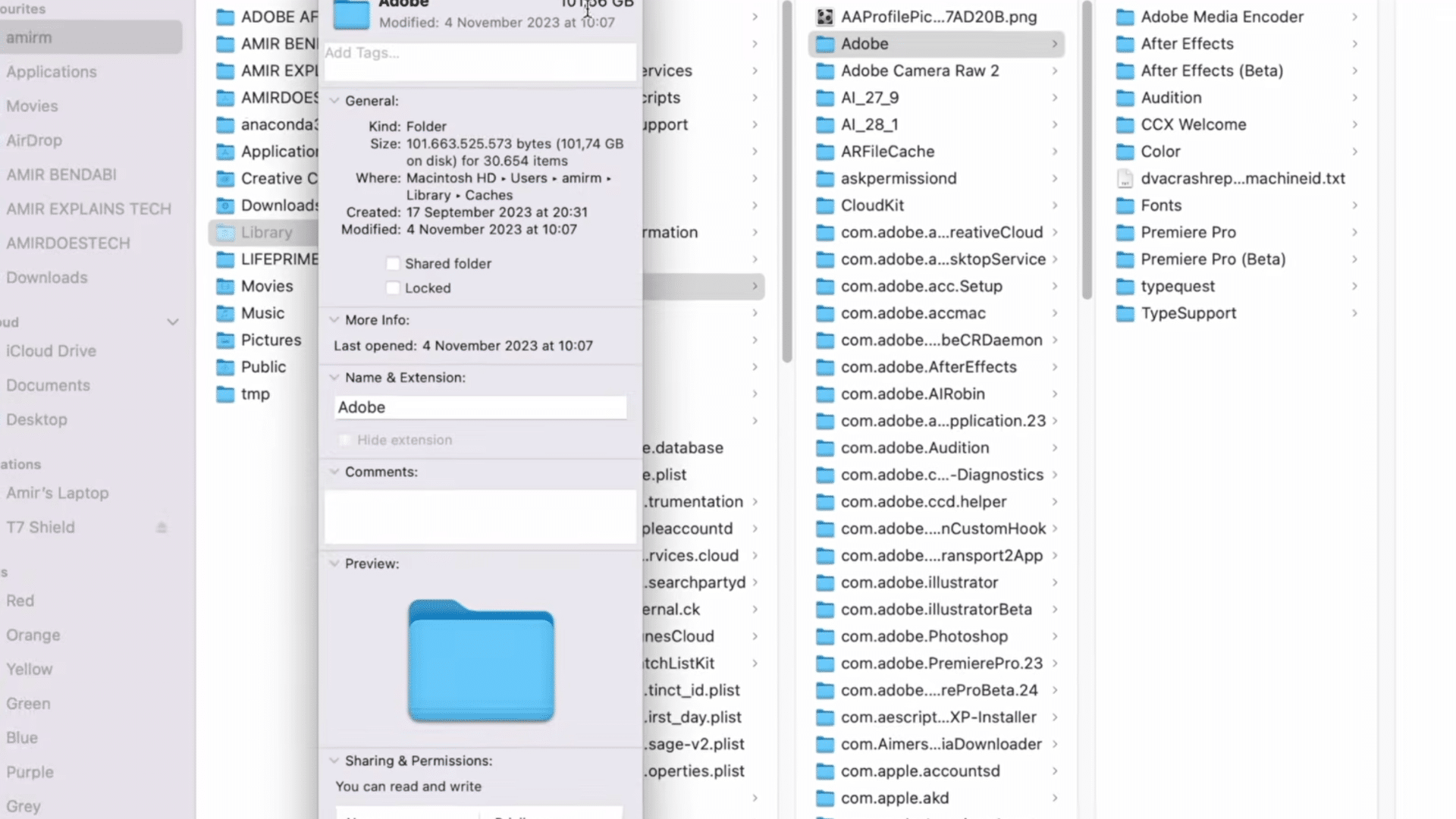Collapse the iCloud sidebar section chevron

173,322
